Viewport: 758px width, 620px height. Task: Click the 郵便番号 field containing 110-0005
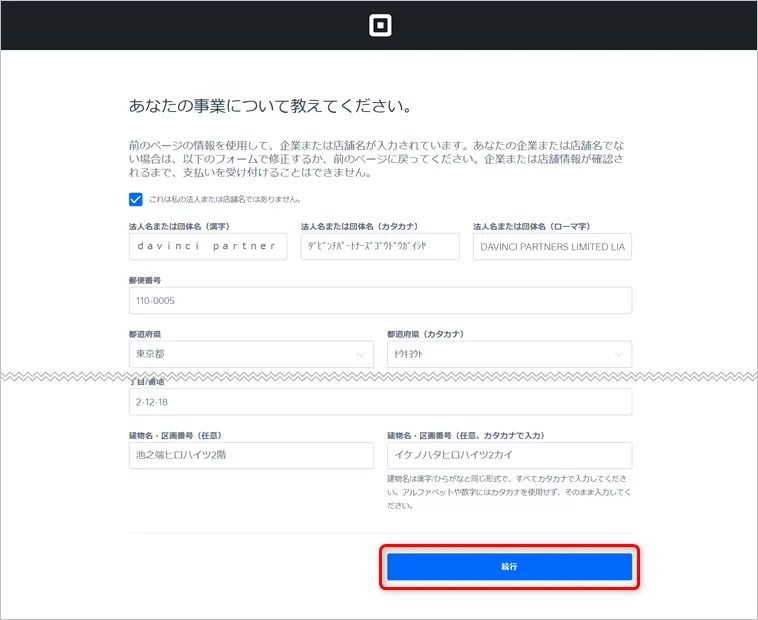(x=380, y=300)
